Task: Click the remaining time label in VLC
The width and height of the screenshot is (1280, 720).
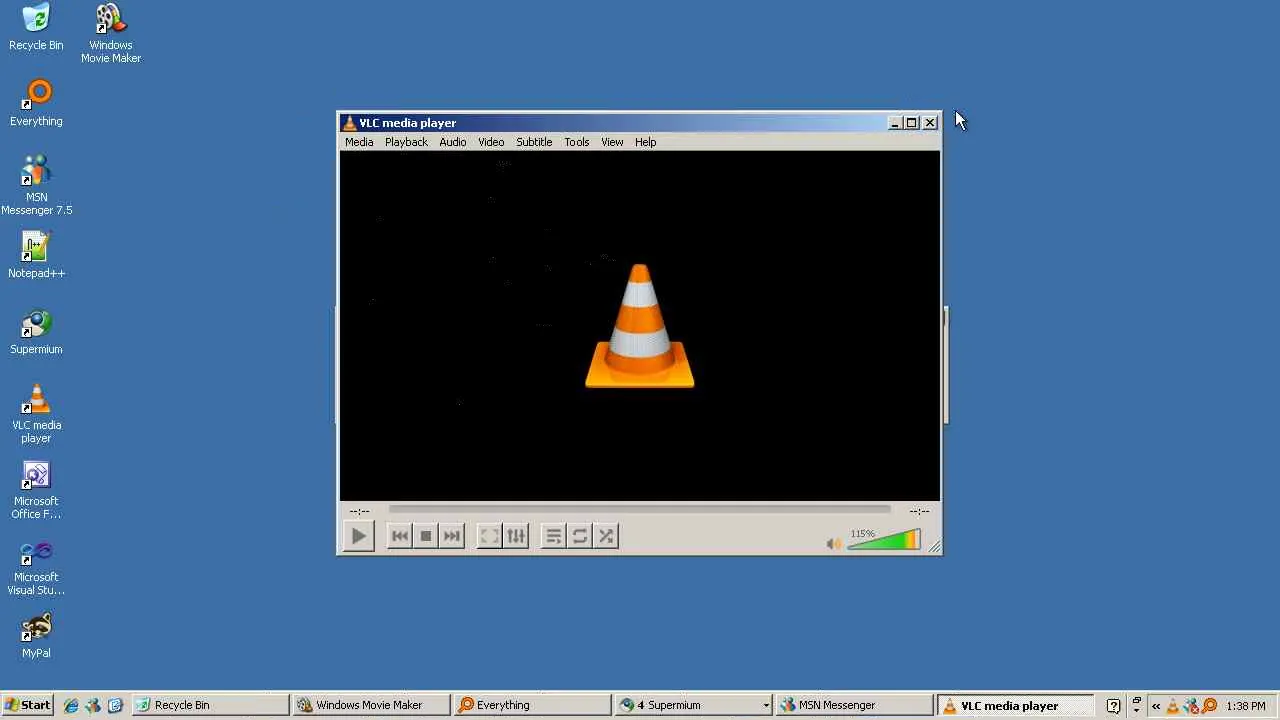Action: coord(920,511)
